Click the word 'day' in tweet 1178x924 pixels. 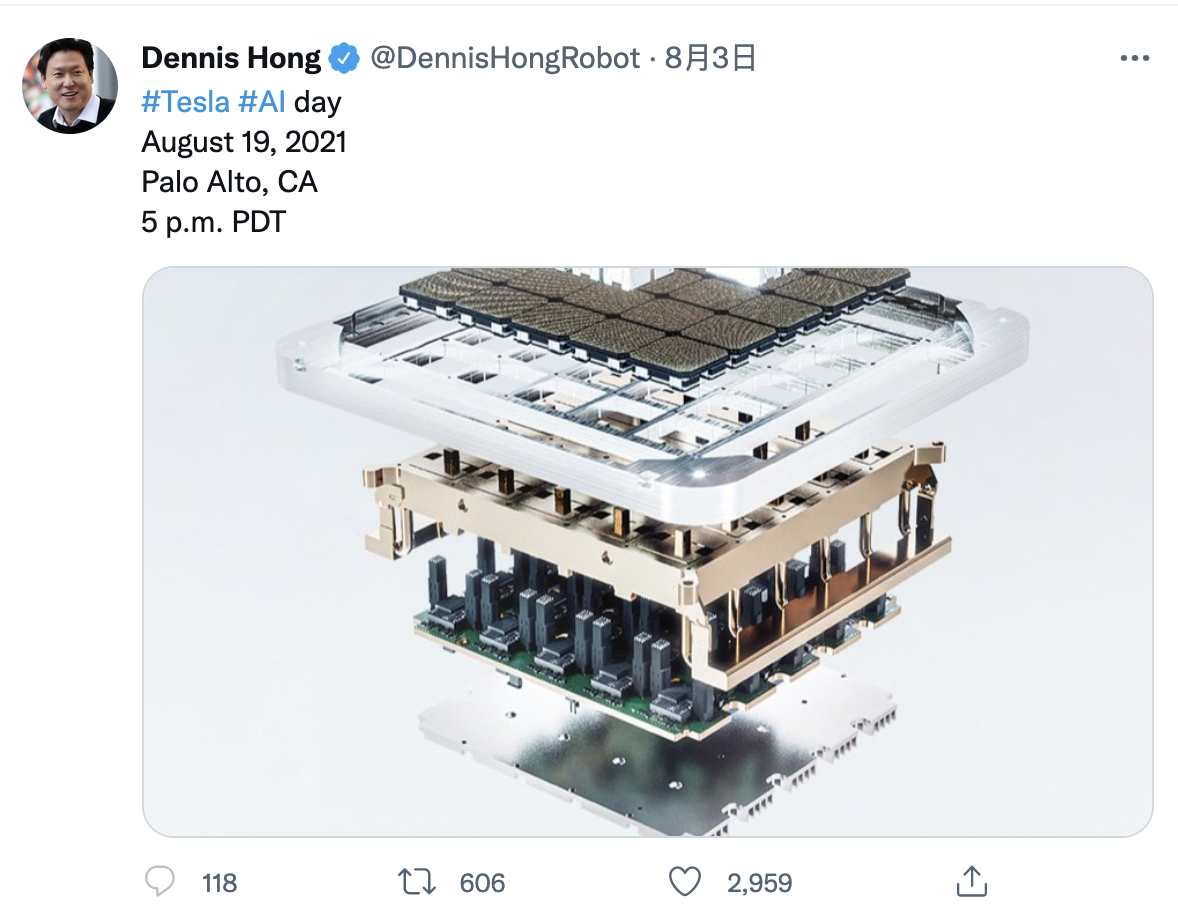318,103
